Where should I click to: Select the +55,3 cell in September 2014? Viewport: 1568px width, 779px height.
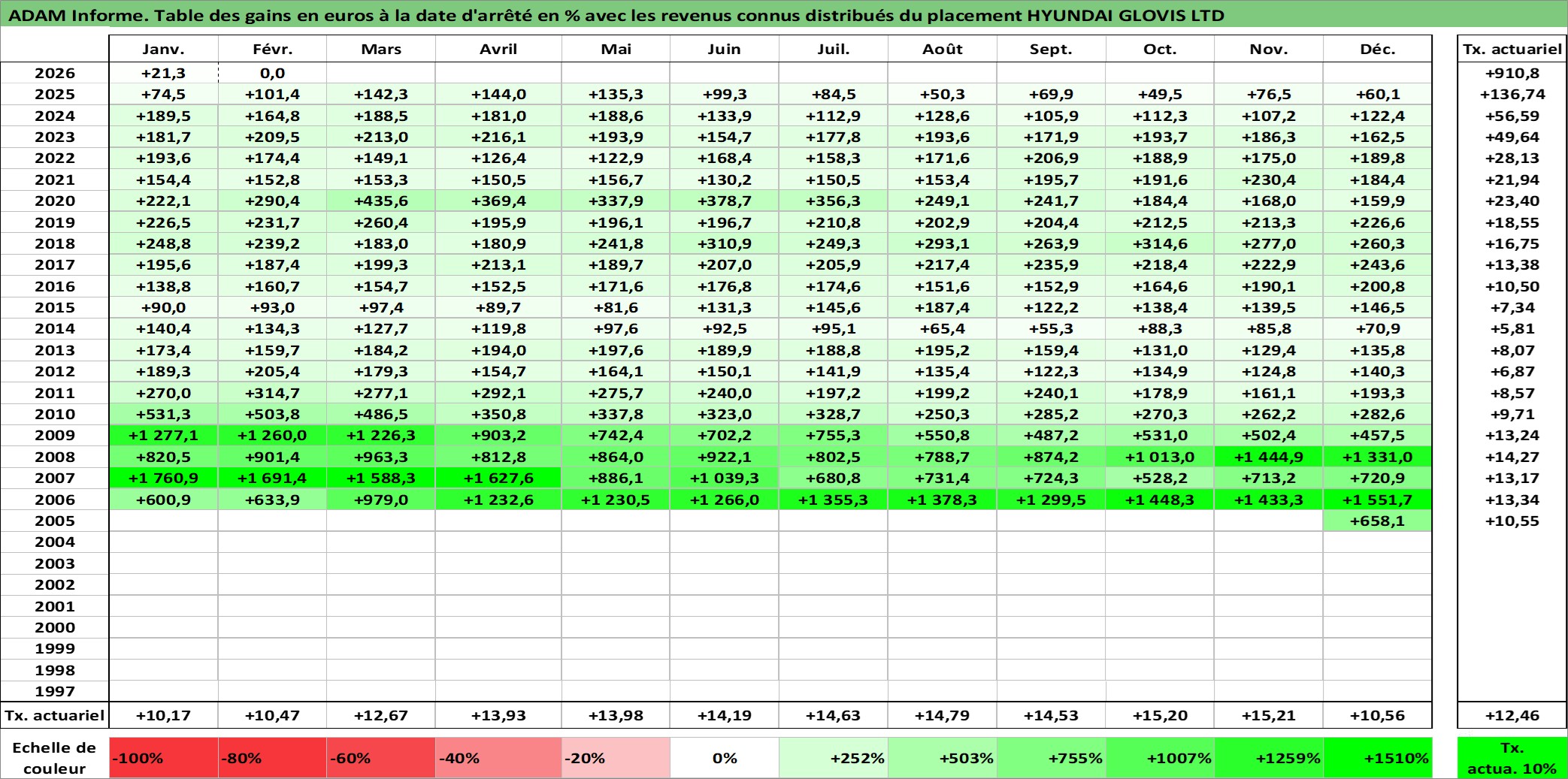point(1051,328)
